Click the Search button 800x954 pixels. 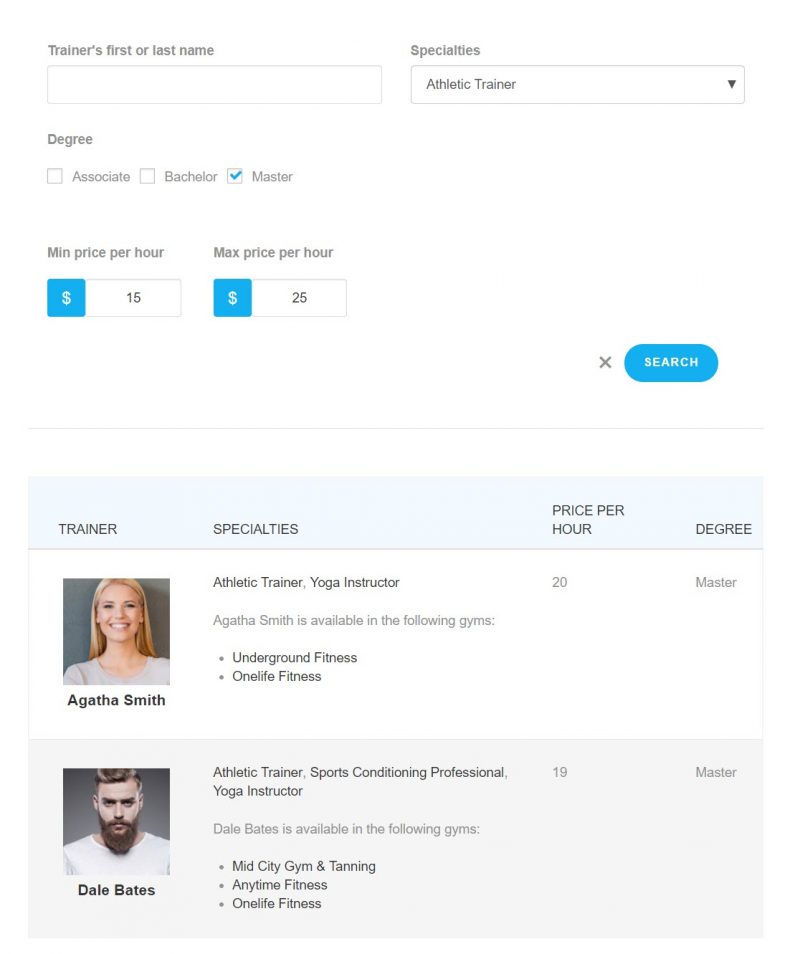coord(671,363)
